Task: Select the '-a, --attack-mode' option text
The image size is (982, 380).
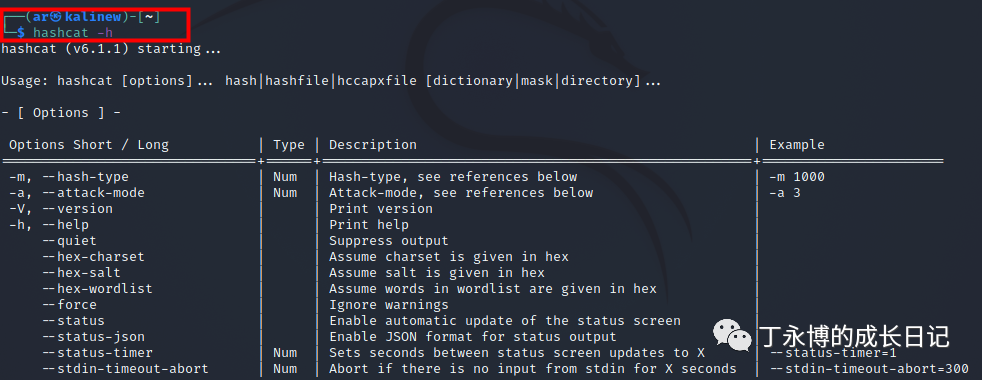Action: point(77,193)
